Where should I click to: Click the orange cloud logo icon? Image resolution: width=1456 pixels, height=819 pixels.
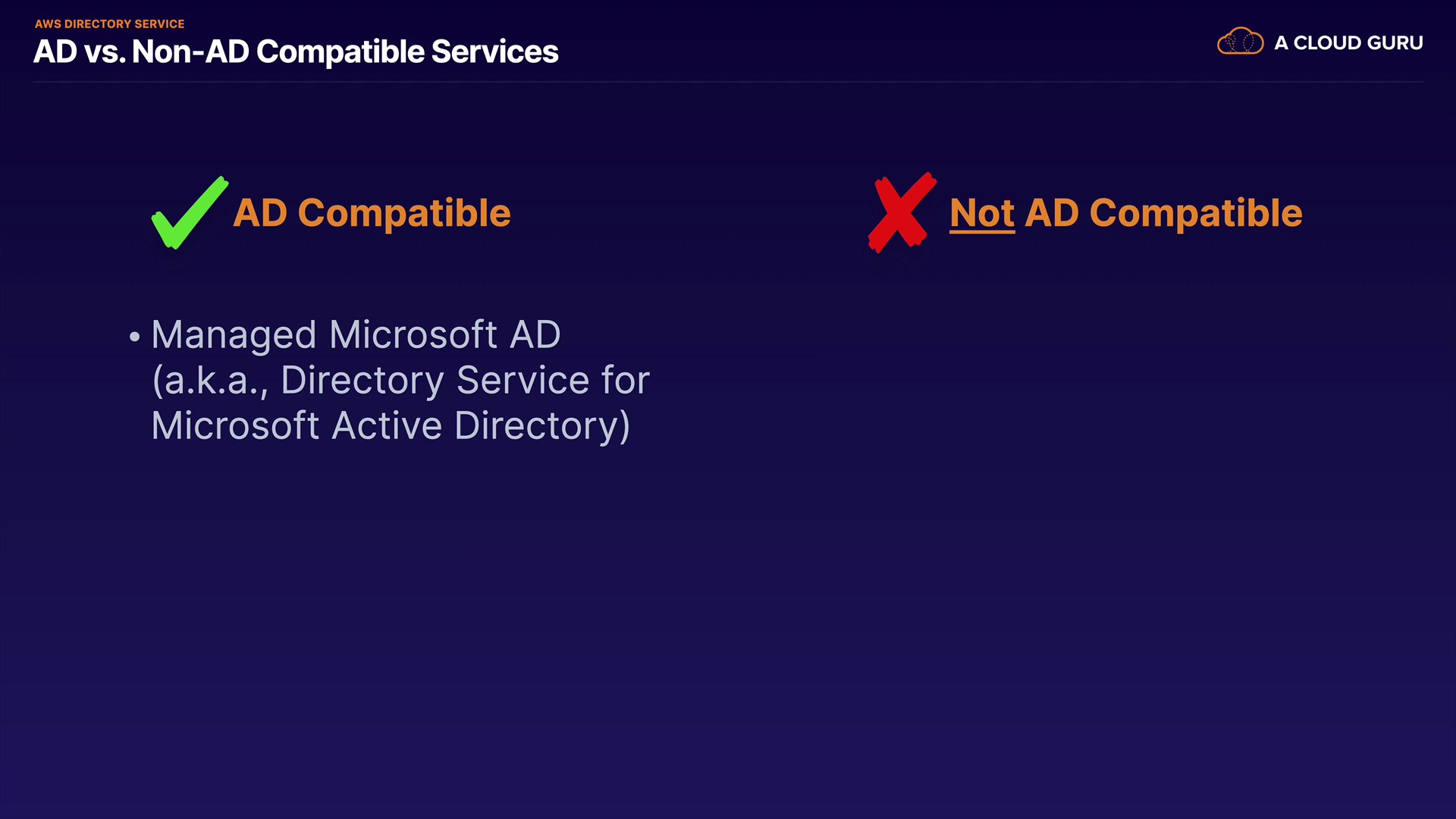(x=1240, y=42)
